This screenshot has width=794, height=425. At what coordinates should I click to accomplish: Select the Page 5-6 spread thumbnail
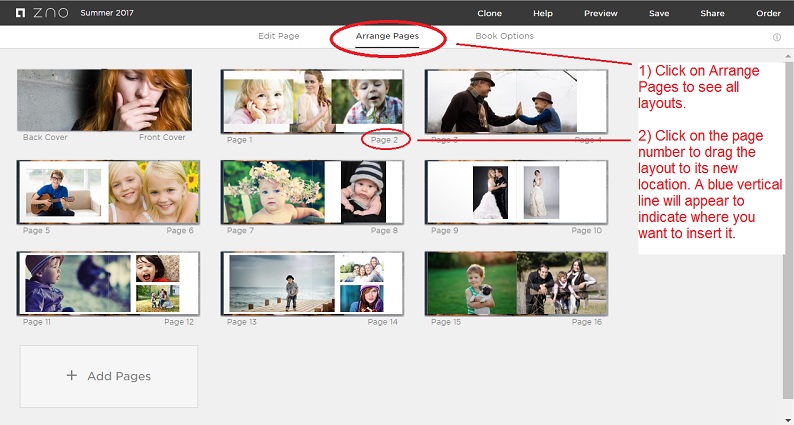[x=108, y=192]
